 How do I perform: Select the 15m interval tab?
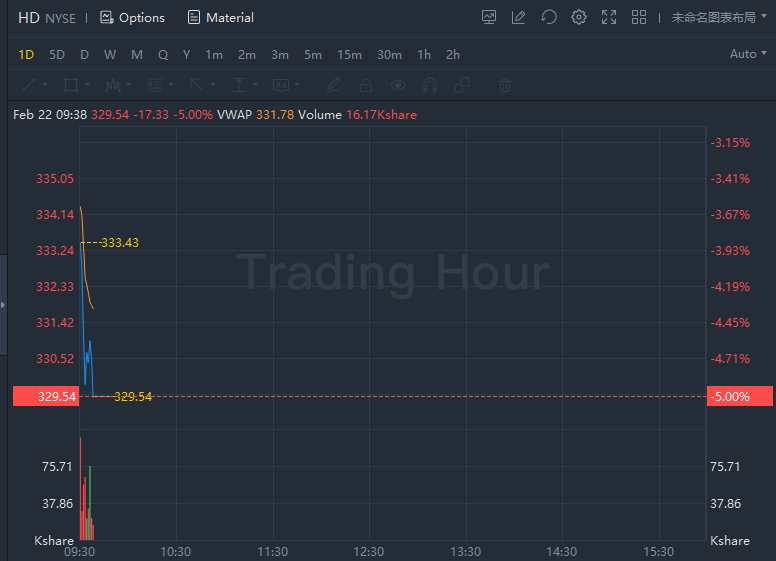(349, 54)
